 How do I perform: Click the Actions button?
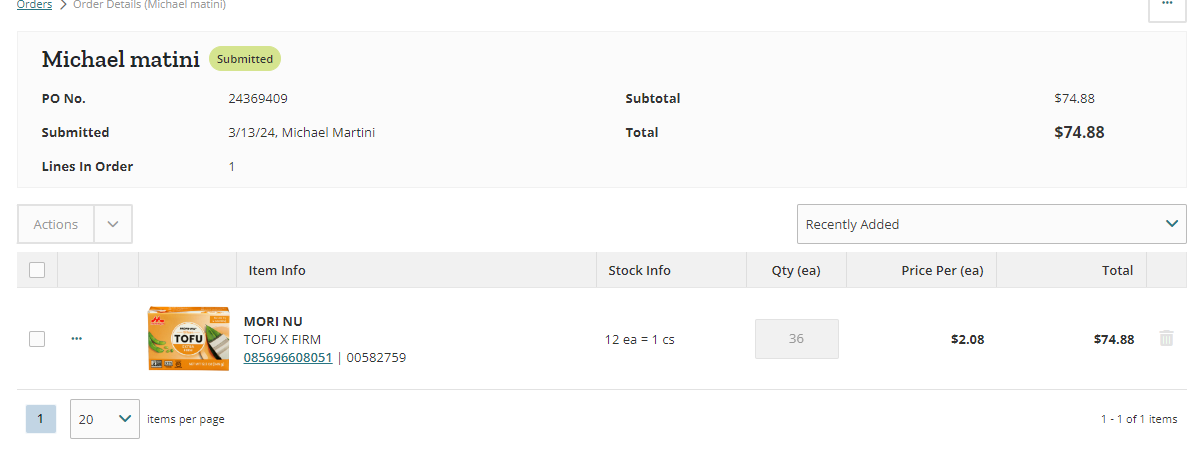[56, 224]
